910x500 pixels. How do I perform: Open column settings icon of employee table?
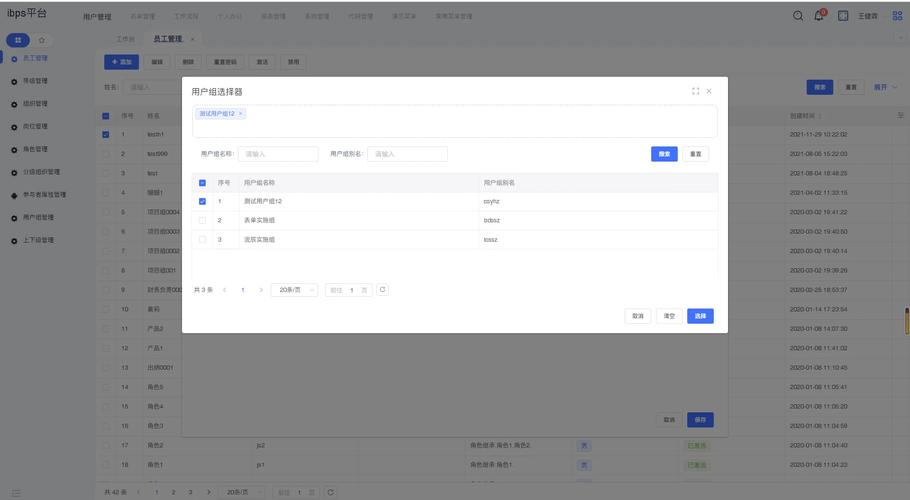pyautogui.click(x=900, y=115)
